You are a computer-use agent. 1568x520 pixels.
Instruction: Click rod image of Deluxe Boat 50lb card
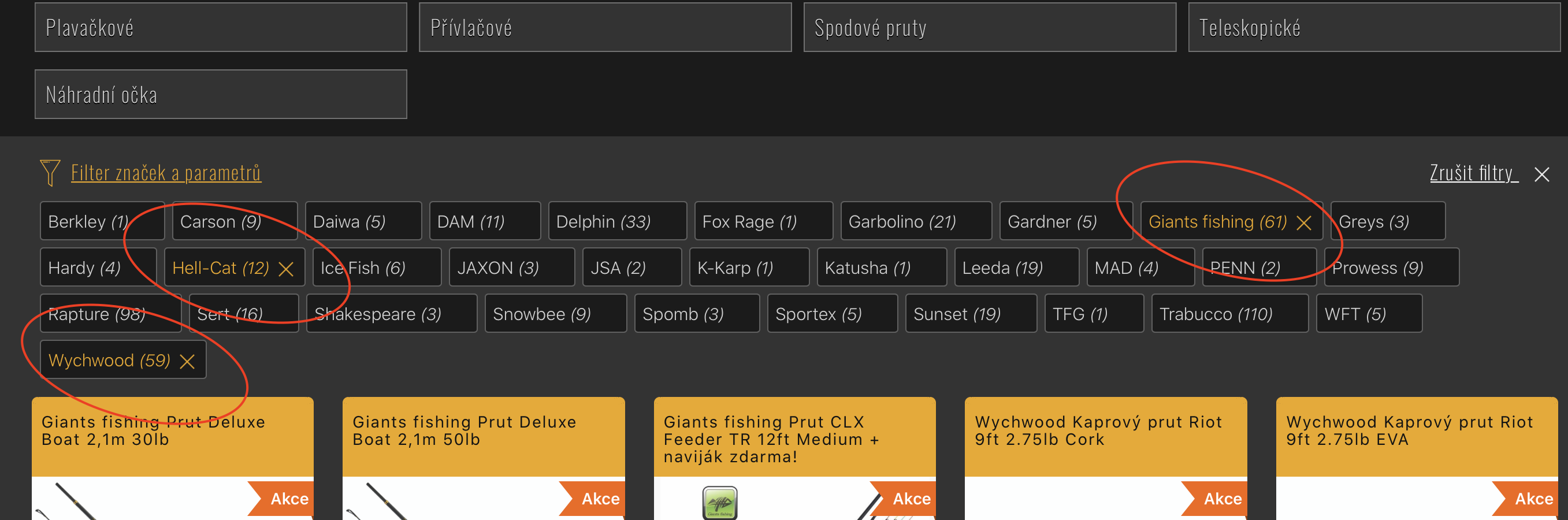(378, 501)
